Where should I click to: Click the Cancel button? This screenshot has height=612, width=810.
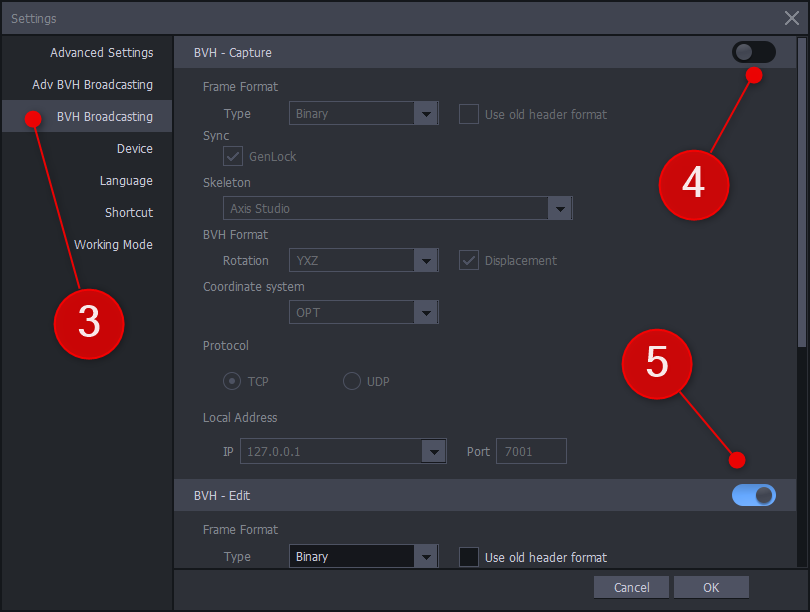coord(631,587)
